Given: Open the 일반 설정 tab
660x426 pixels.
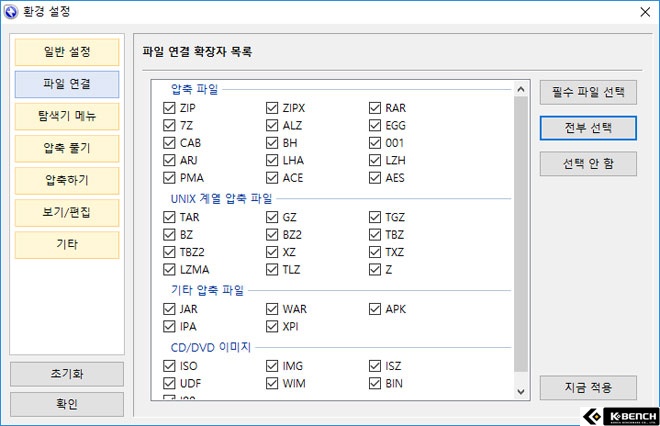Looking at the screenshot, I should tap(67, 52).
